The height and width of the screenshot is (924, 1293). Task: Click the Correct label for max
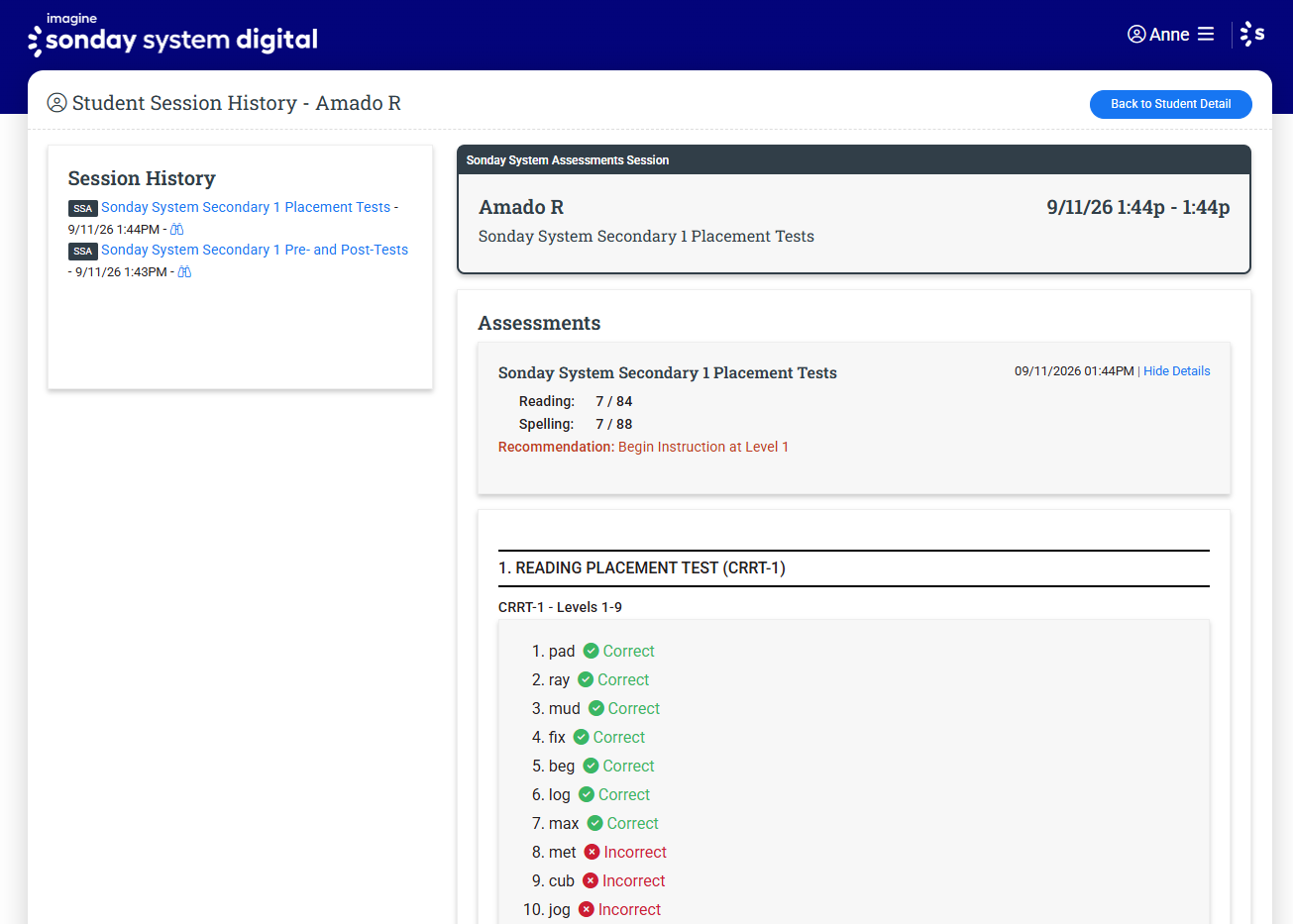633,823
